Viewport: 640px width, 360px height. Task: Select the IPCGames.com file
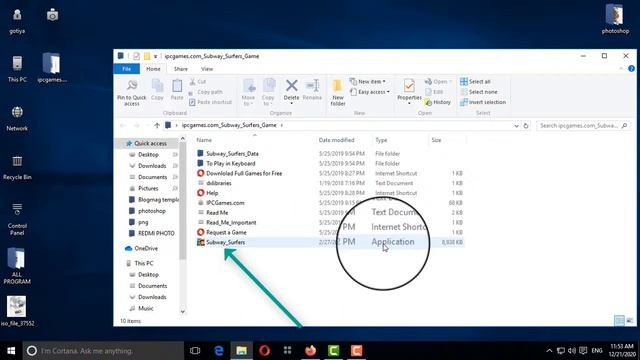pos(225,202)
